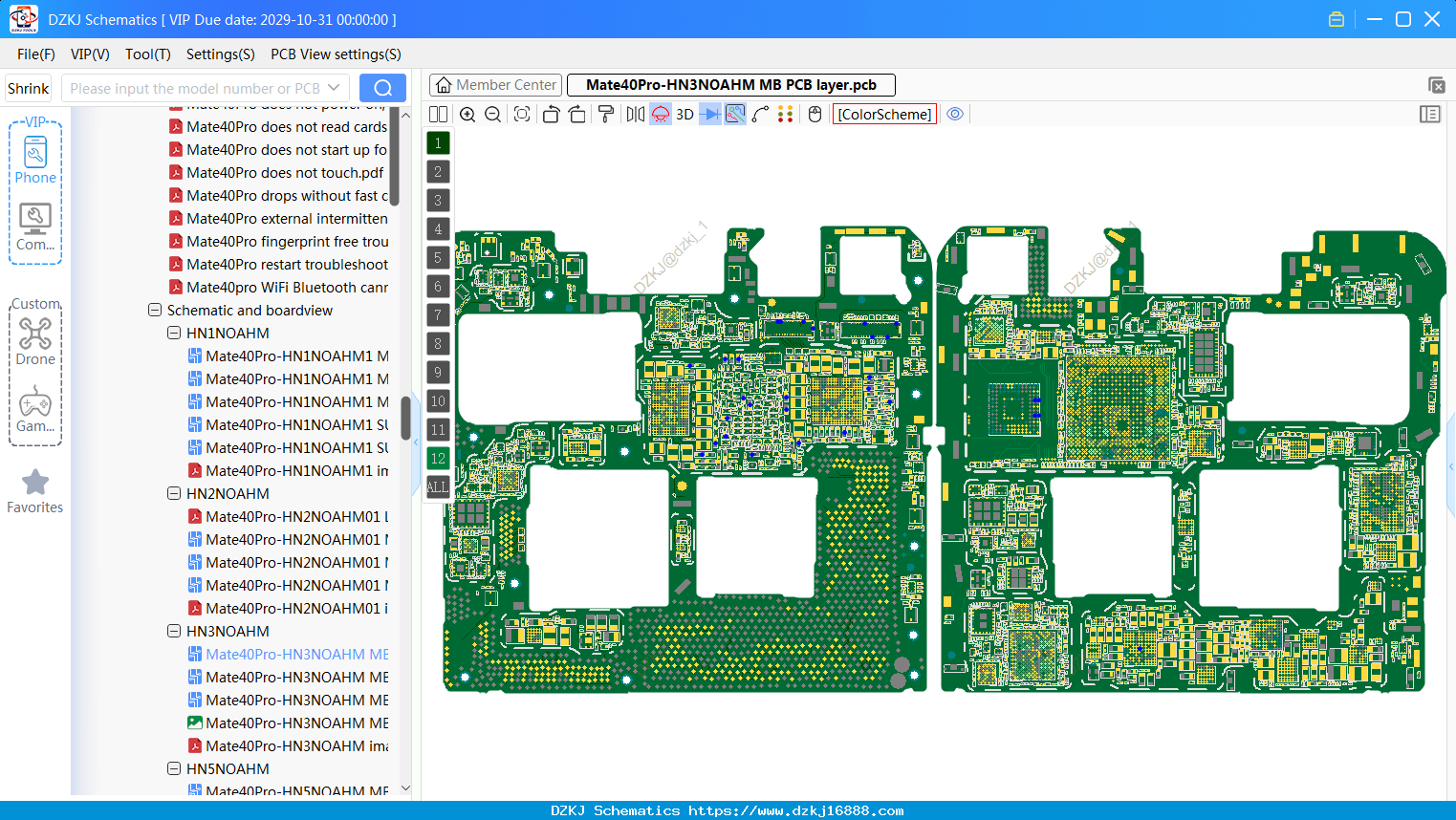Open the colored dots grid tool
Image resolution: width=1456 pixels, height=820 pixels.
[x=785, y=114]
